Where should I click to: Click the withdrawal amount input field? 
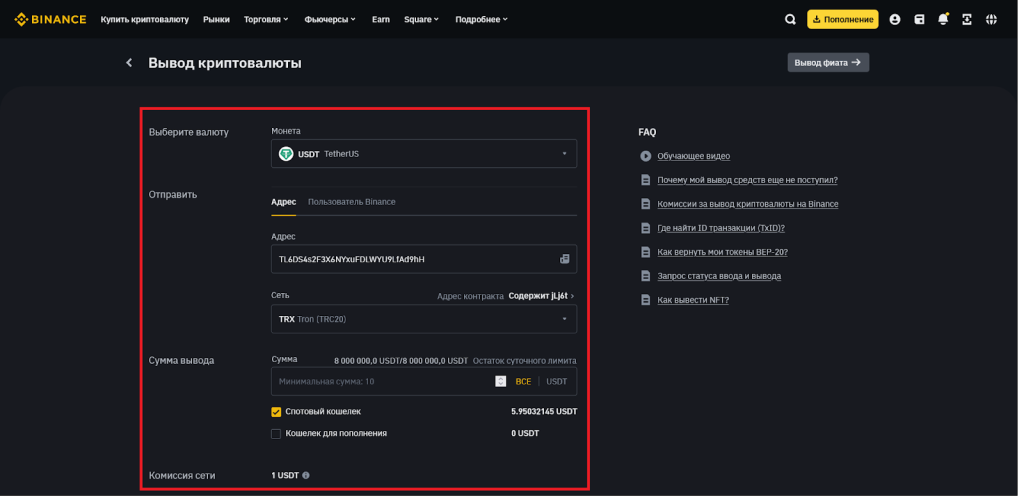[380, 381]
